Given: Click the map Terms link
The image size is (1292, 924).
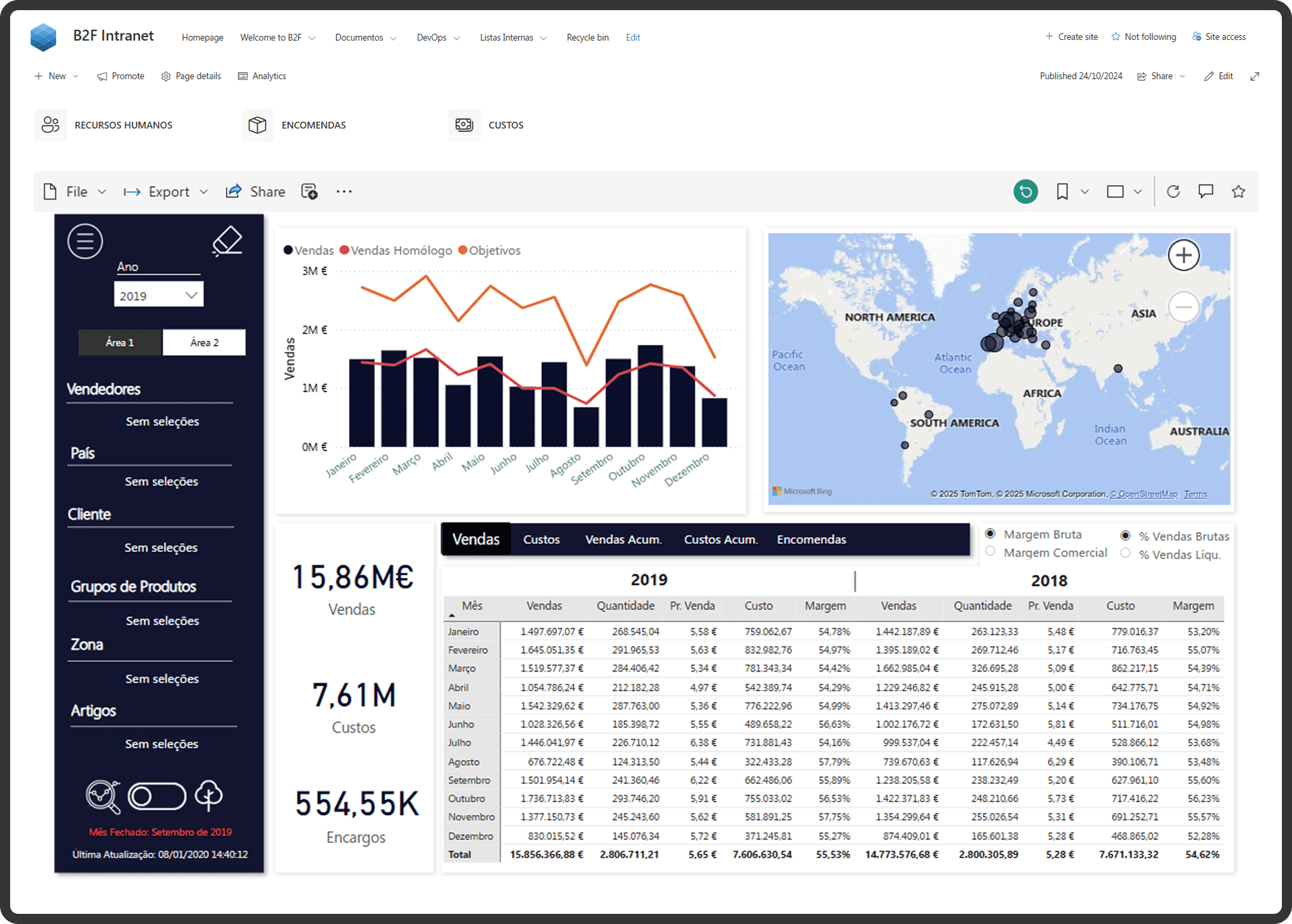Looking at the screenshot, I should click(1195, 494).
